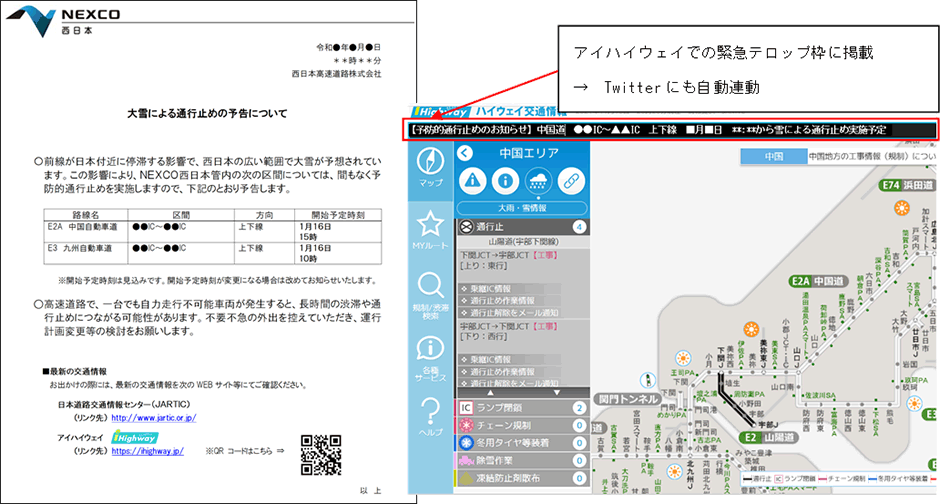
Task: Click the Highway badge in the notice document
Action: (x=135, y=437)
